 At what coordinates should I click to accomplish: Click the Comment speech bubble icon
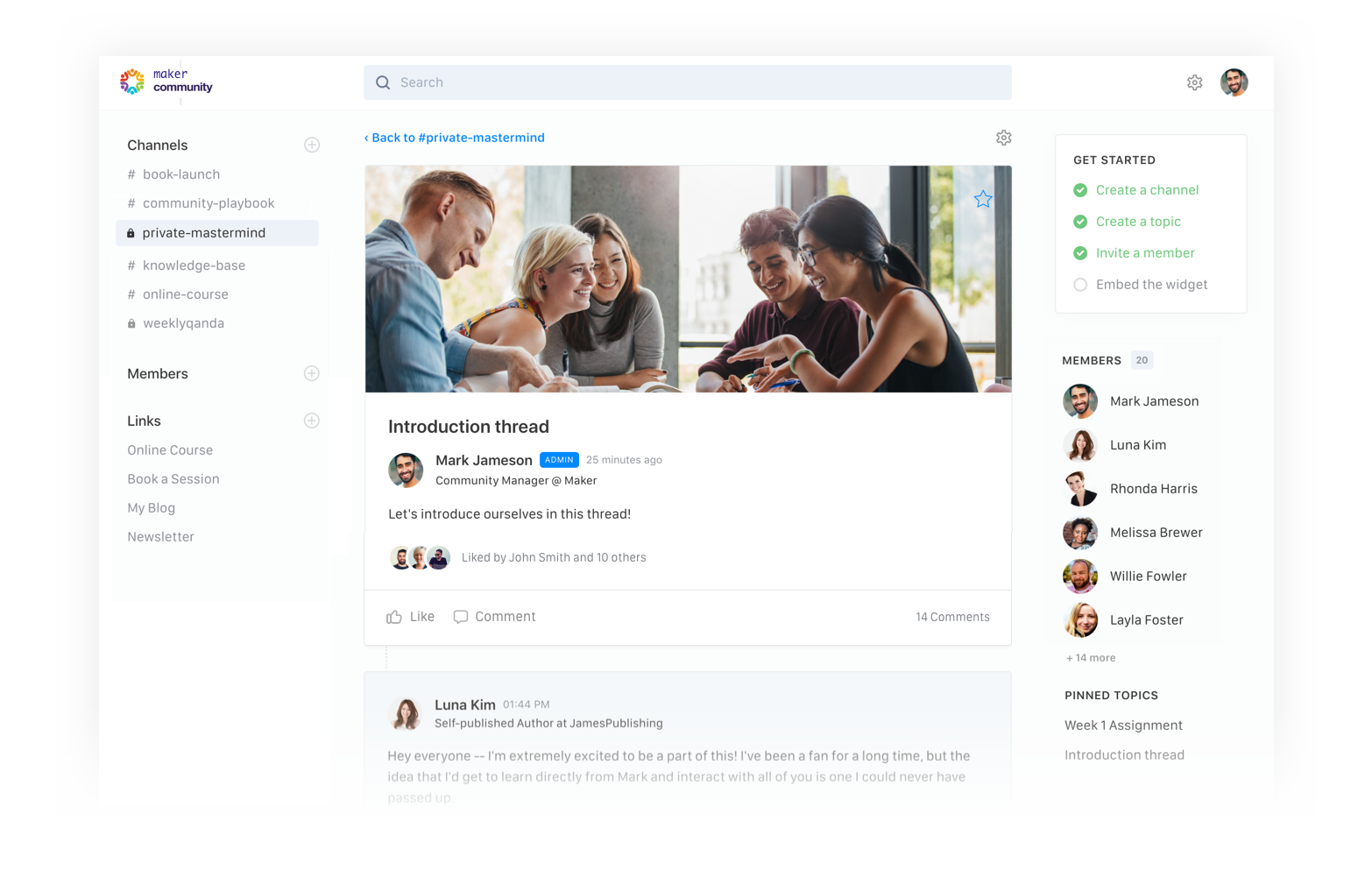pyautogui.click(x=461, y=617)
